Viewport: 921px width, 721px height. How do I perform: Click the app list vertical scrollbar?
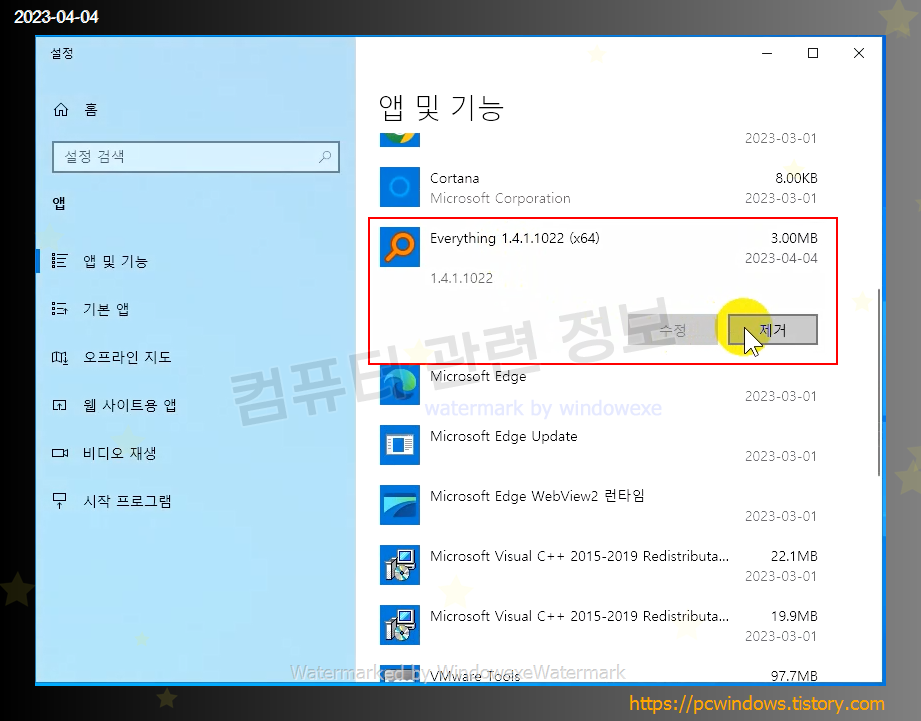tap(879, 382)
